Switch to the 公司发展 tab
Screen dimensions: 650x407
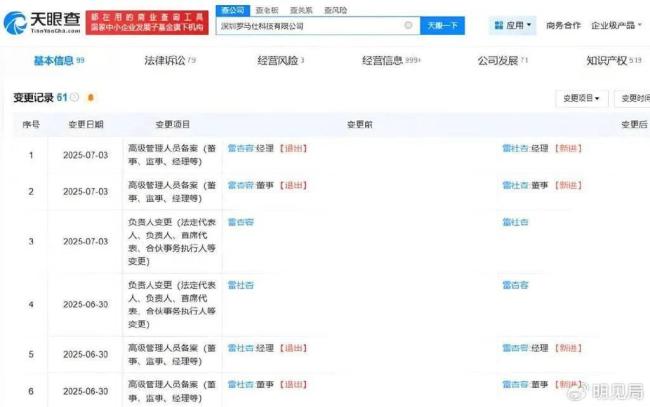click(x=502, y=61)
